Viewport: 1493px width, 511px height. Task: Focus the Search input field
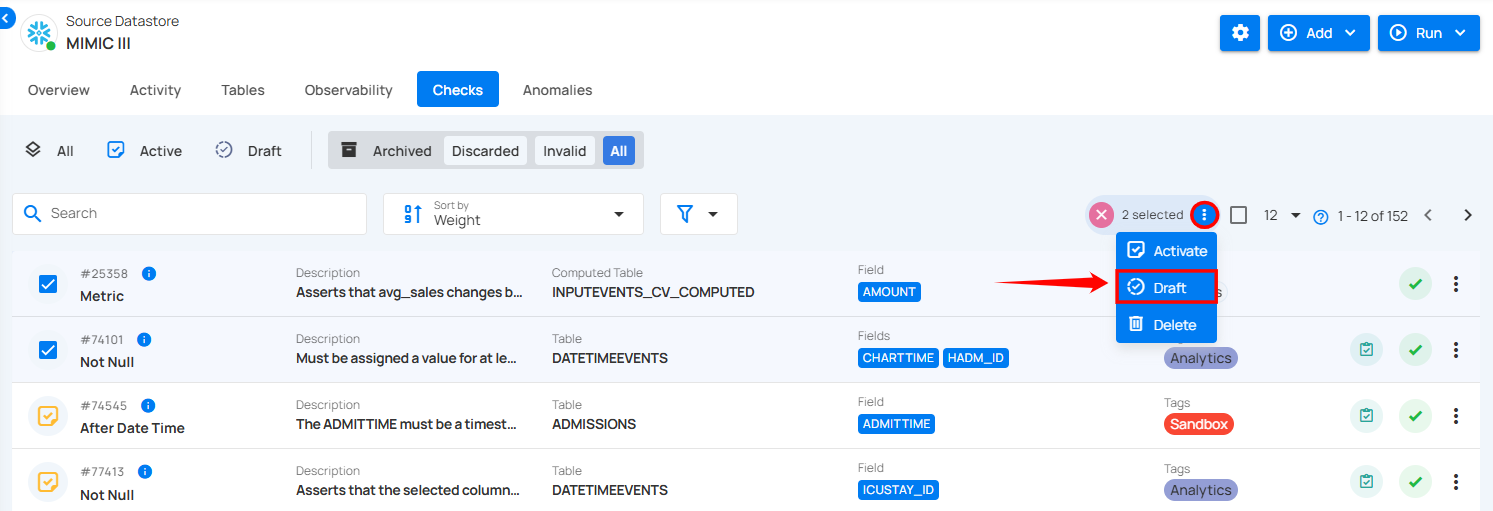point(190,214)
